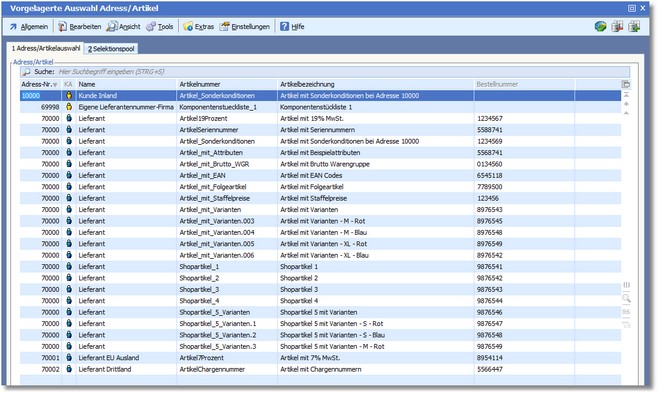Select the Lieferant EU Ausland row

tap(320, 358)
